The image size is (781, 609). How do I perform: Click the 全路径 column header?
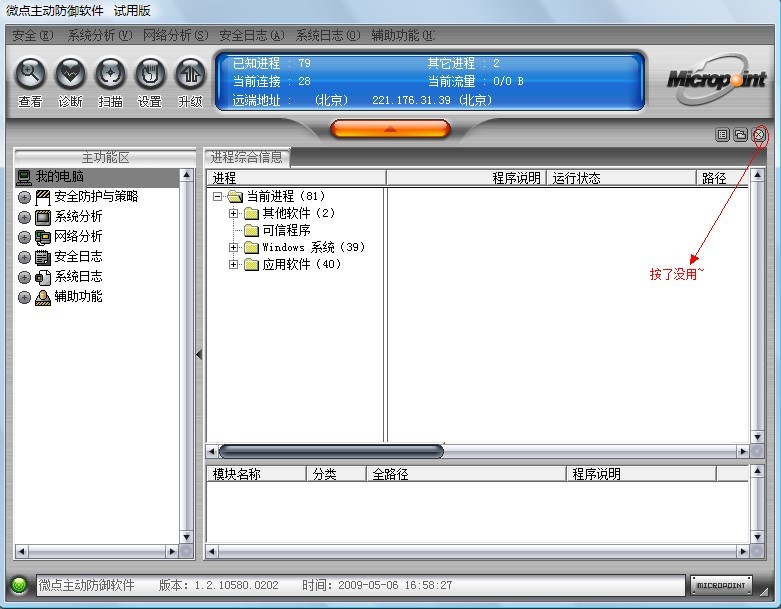click(466, 474)
